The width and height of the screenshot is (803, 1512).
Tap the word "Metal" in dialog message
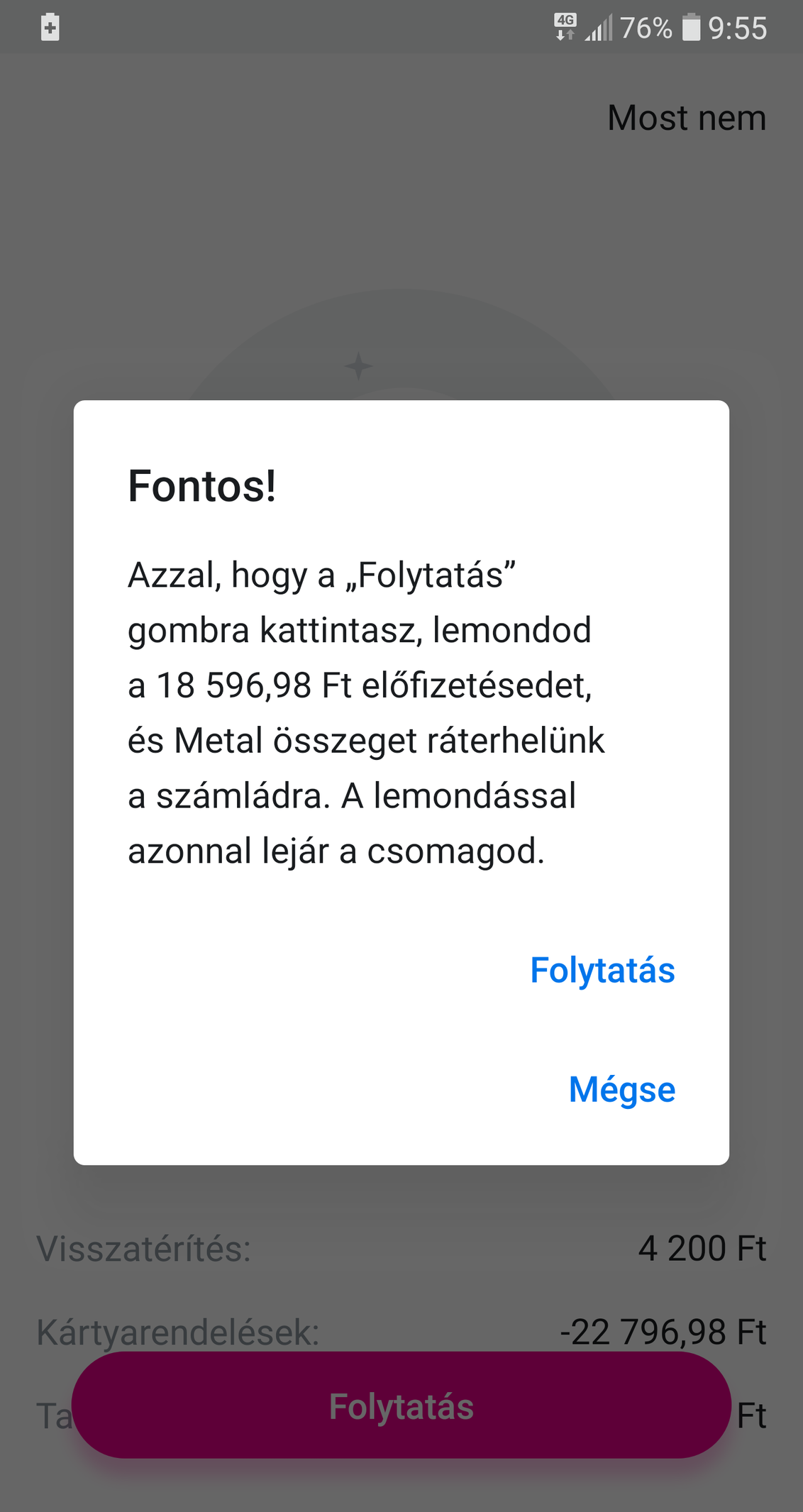[x=218, y=741]
